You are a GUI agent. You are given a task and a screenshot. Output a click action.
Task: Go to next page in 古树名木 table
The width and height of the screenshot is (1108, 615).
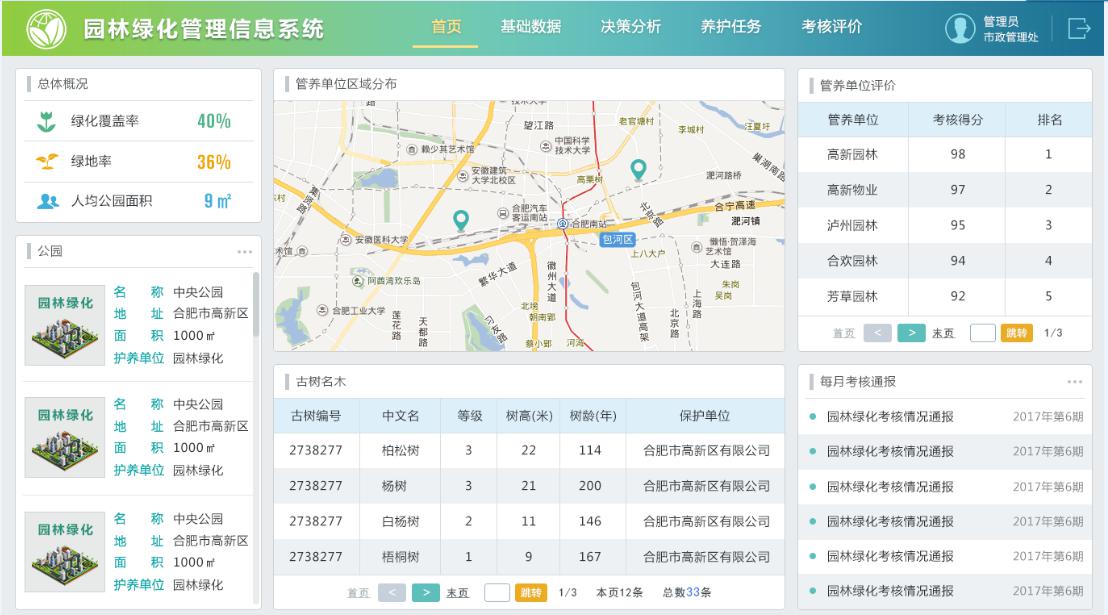pyautogui.click(x=426, y=593)
